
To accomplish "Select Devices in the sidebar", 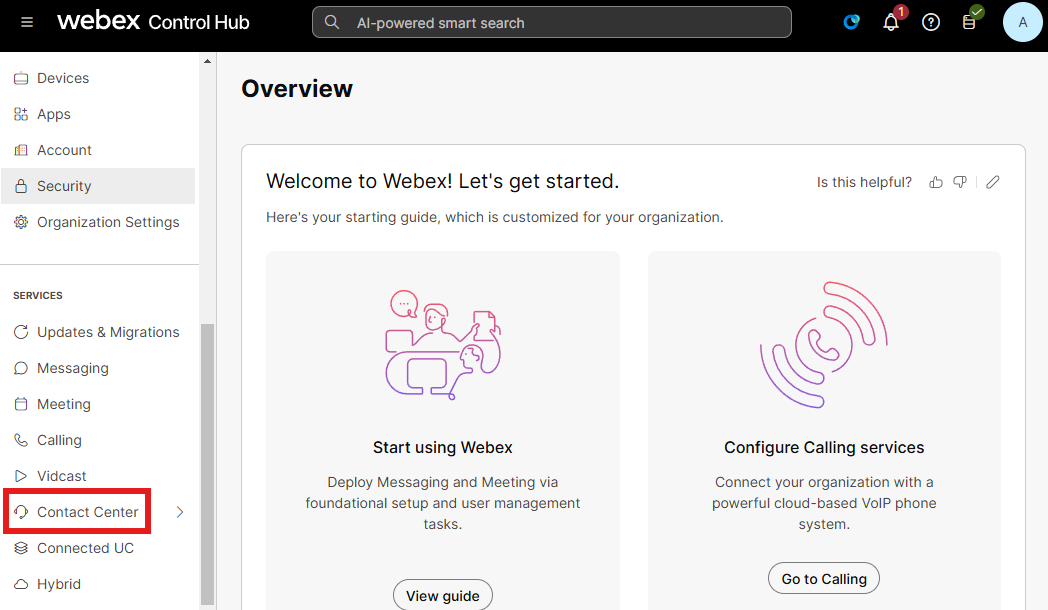I will tap(63, 78).
